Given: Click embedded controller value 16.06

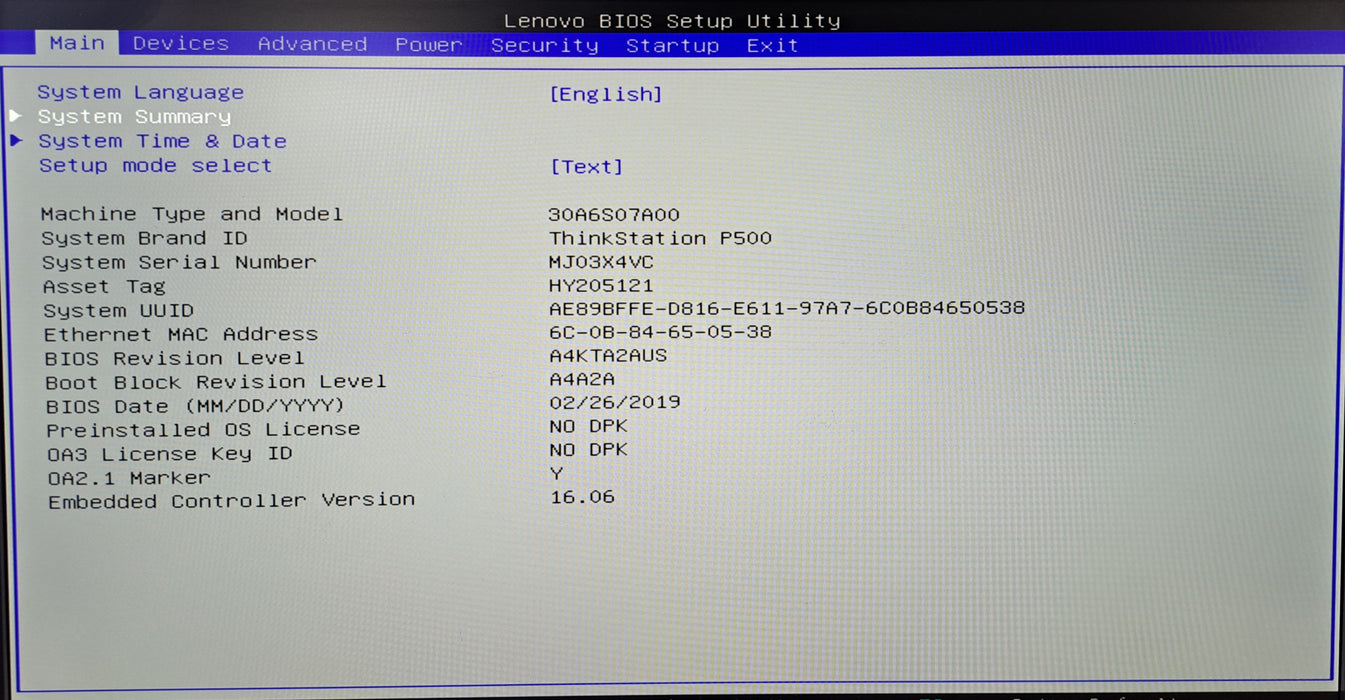Looking at the screenshot, I should click(582, 496).
